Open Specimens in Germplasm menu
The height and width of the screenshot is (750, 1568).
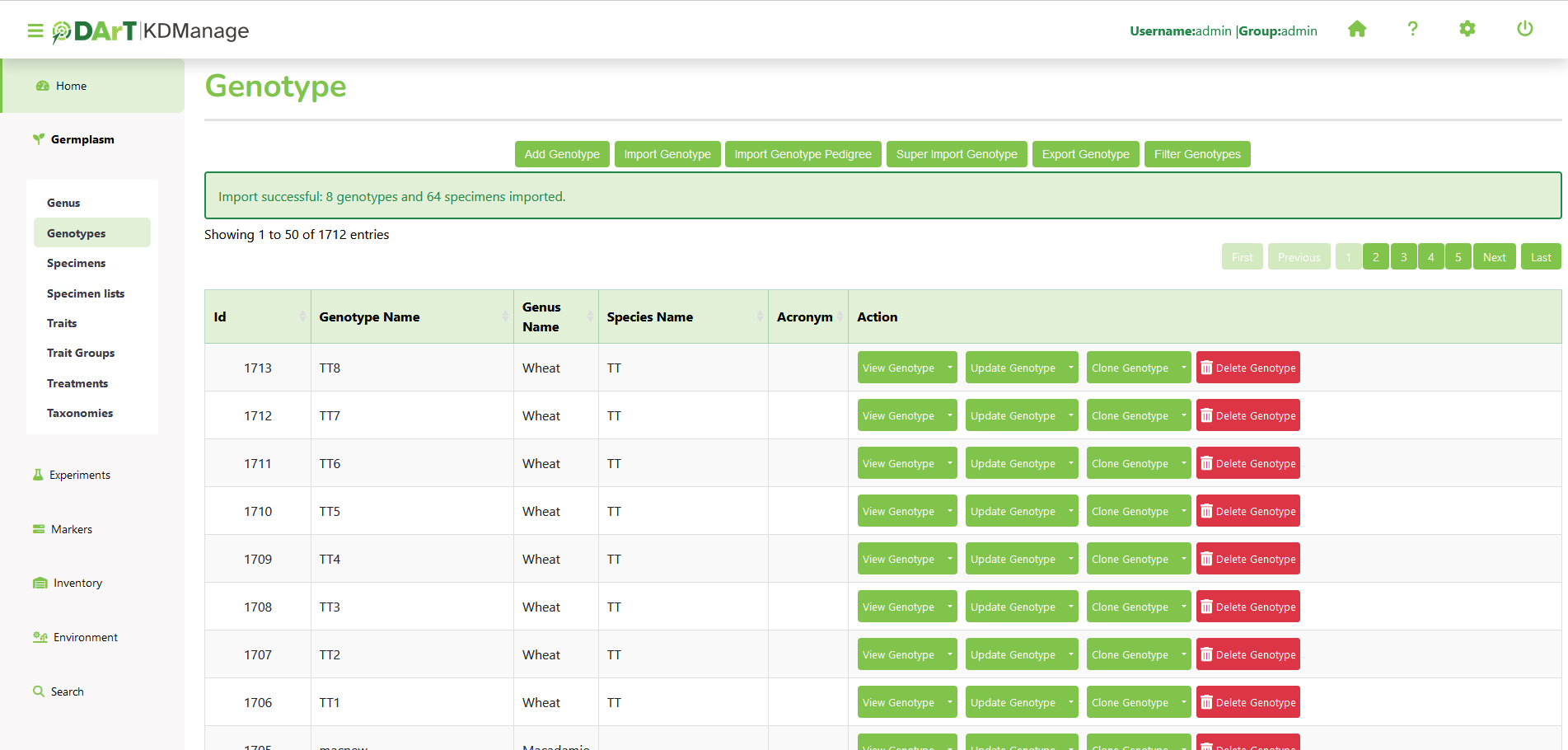pos(76,263)
